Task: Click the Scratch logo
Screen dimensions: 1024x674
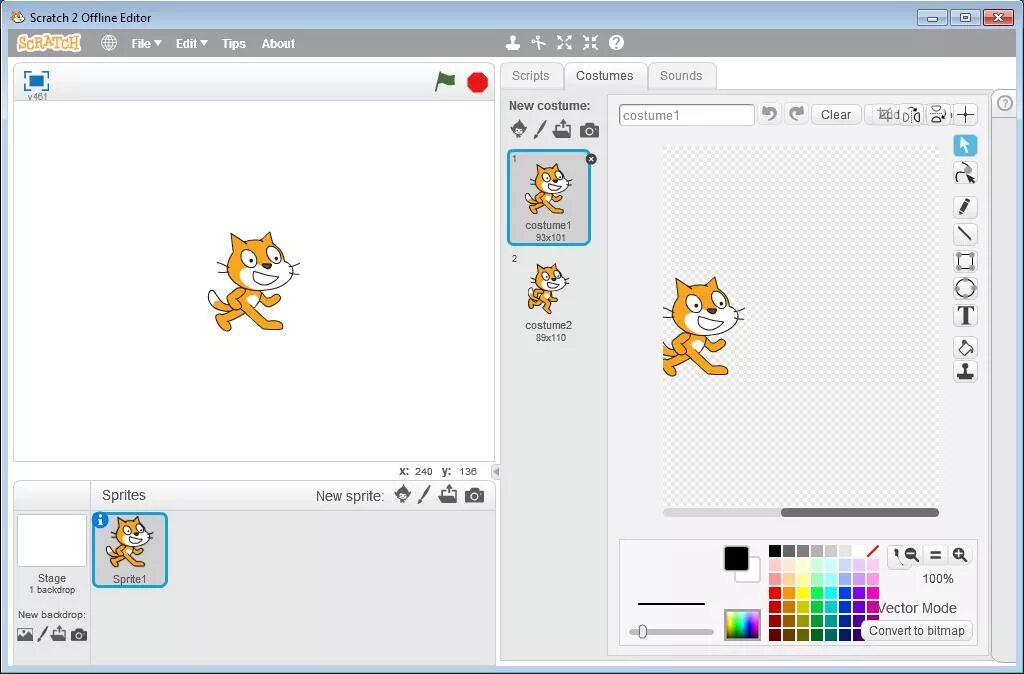Action: coord(49,43)
